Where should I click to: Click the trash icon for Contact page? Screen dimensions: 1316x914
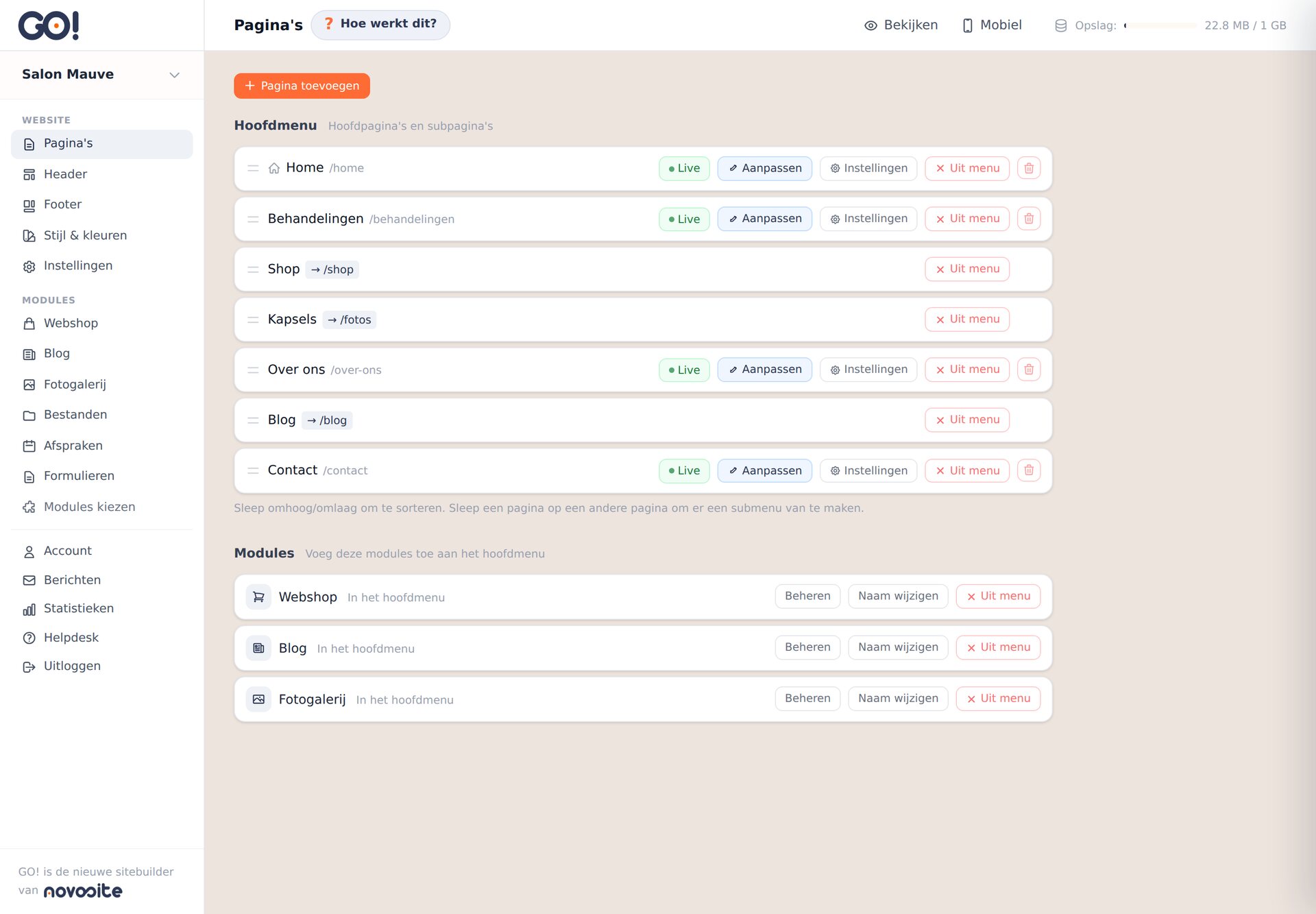click(x=1029, y=470)
